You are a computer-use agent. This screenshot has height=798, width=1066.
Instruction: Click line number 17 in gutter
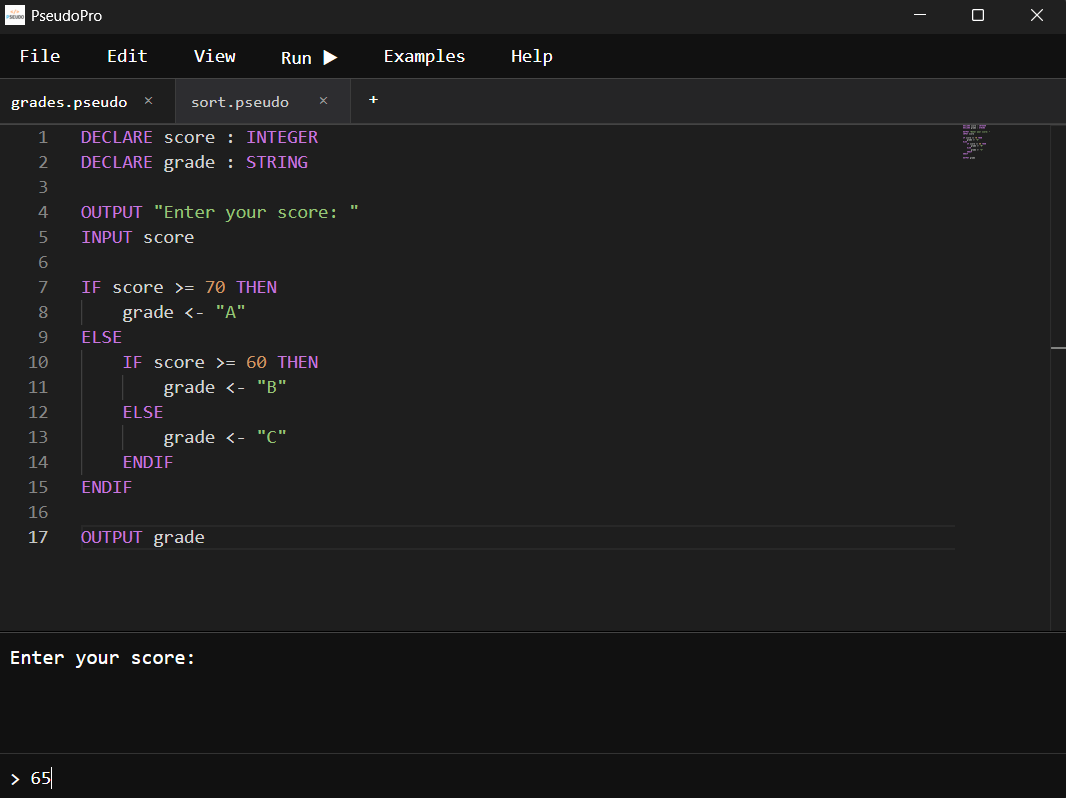(38, 538)
